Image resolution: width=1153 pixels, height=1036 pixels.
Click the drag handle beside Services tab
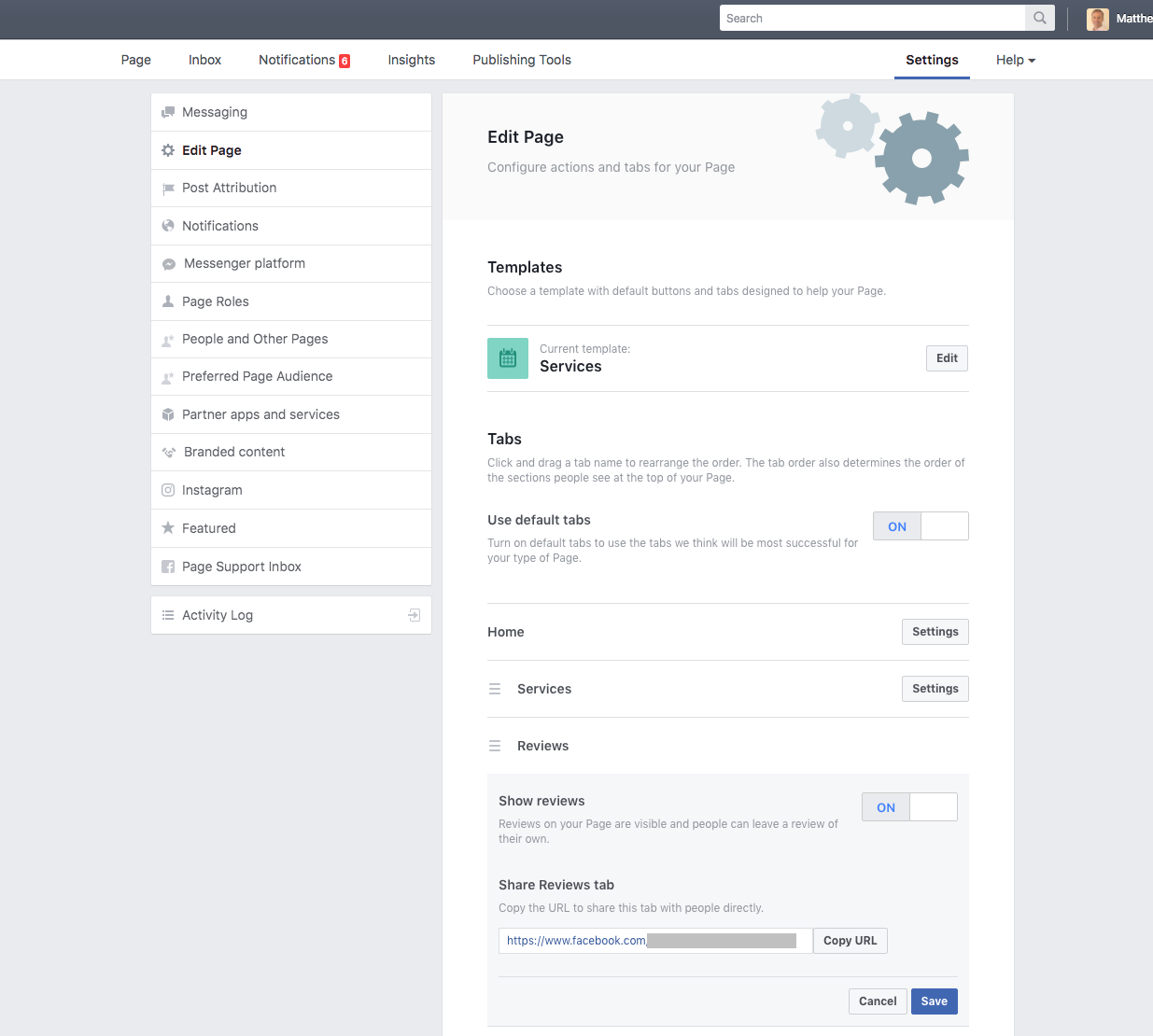[495, 689]
